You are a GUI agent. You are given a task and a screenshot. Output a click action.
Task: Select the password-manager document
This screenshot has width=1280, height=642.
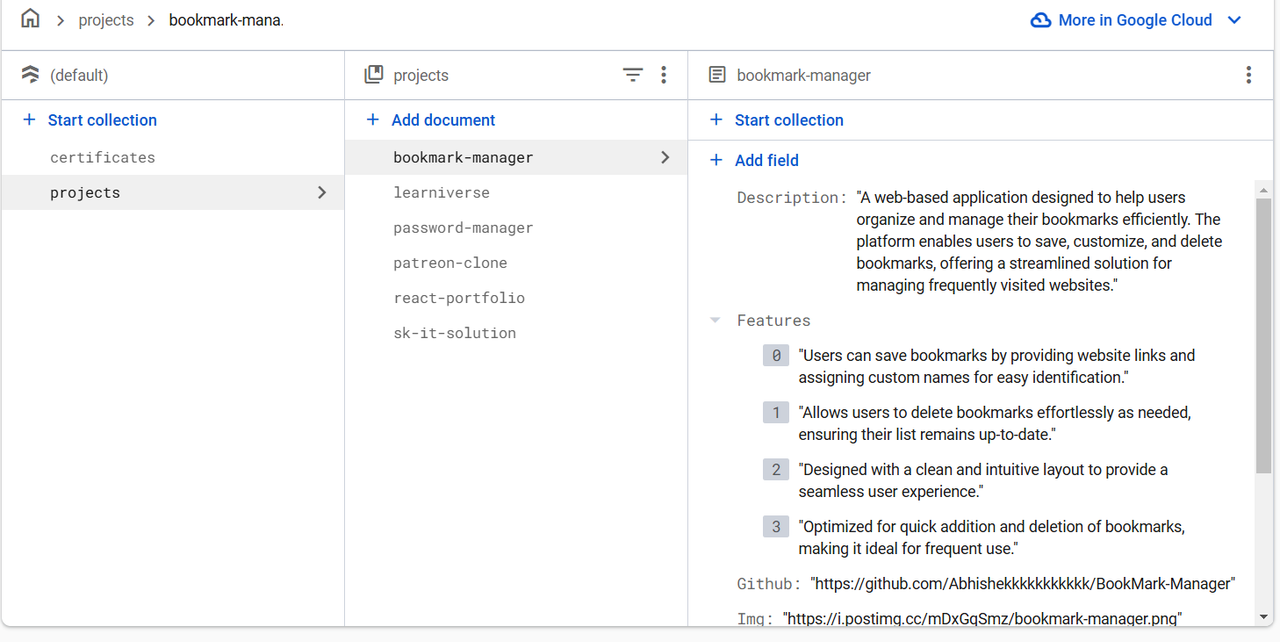click(x=463, y=228)
